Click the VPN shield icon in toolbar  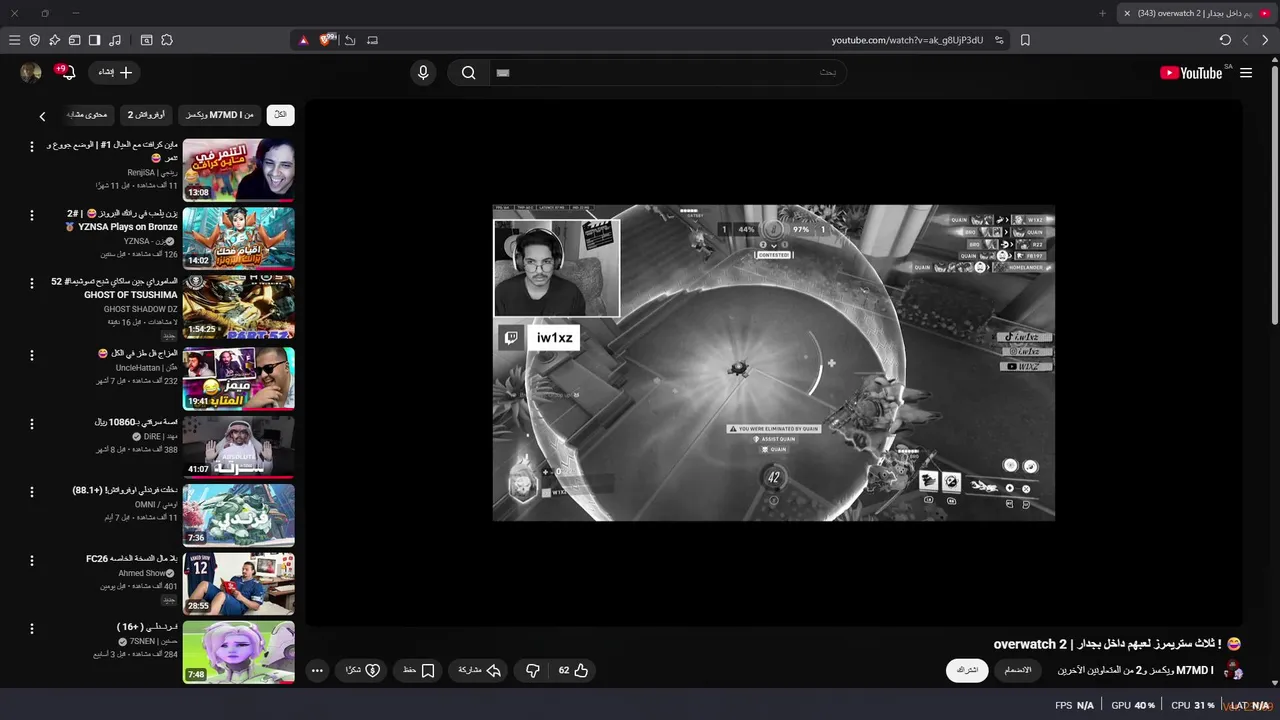(x=34, y=40)
